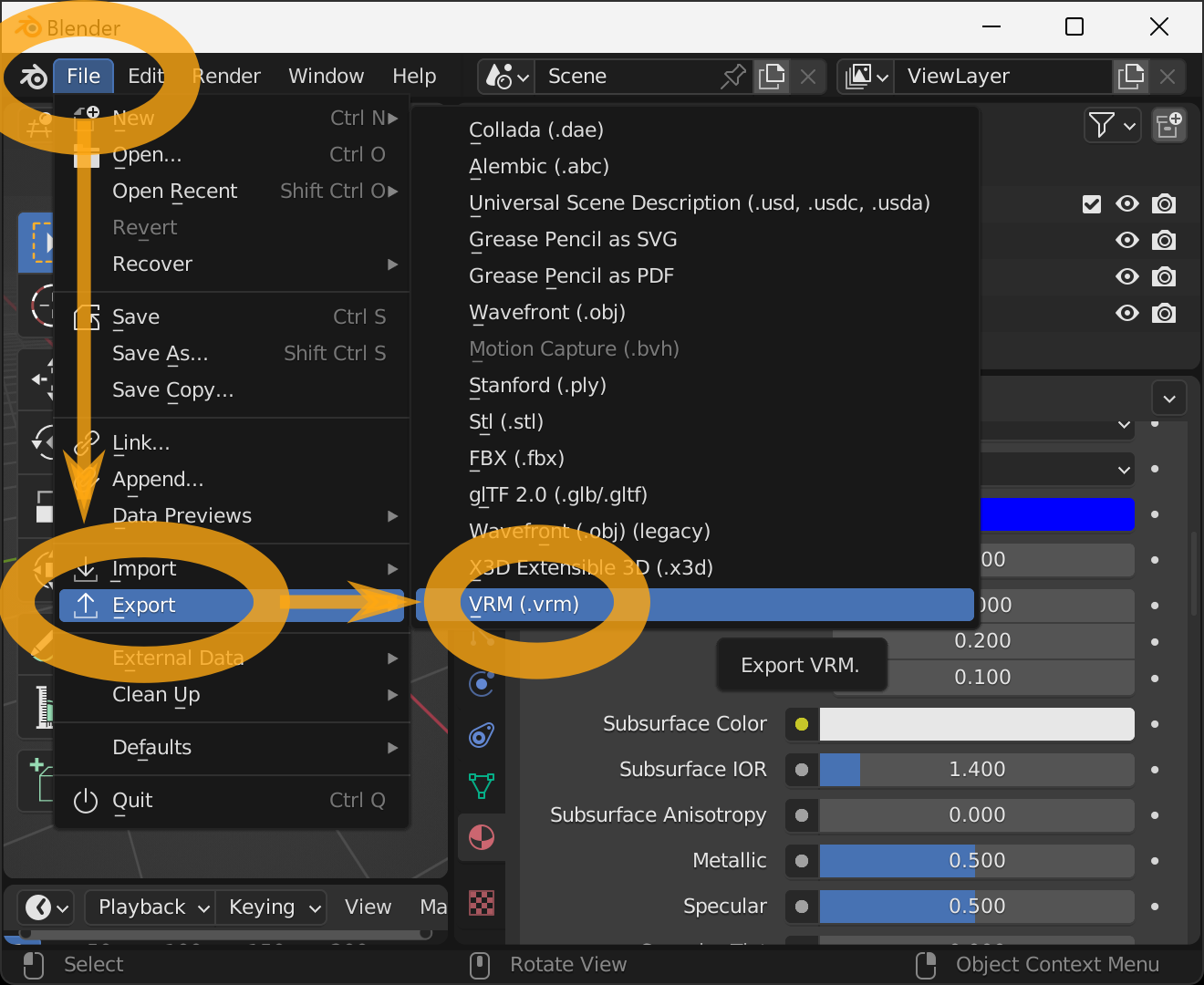The width and height of the screenshot is (1204, 985).
Task: Open the material properties tab icon
Action: pyautogui.click(x=482, y=836)
